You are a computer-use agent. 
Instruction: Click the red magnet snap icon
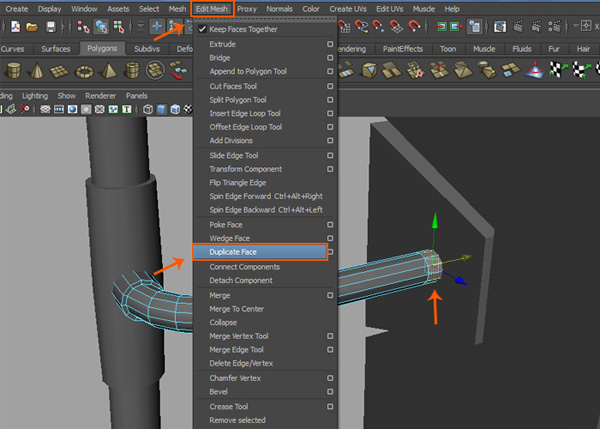[x=414, y=26]
